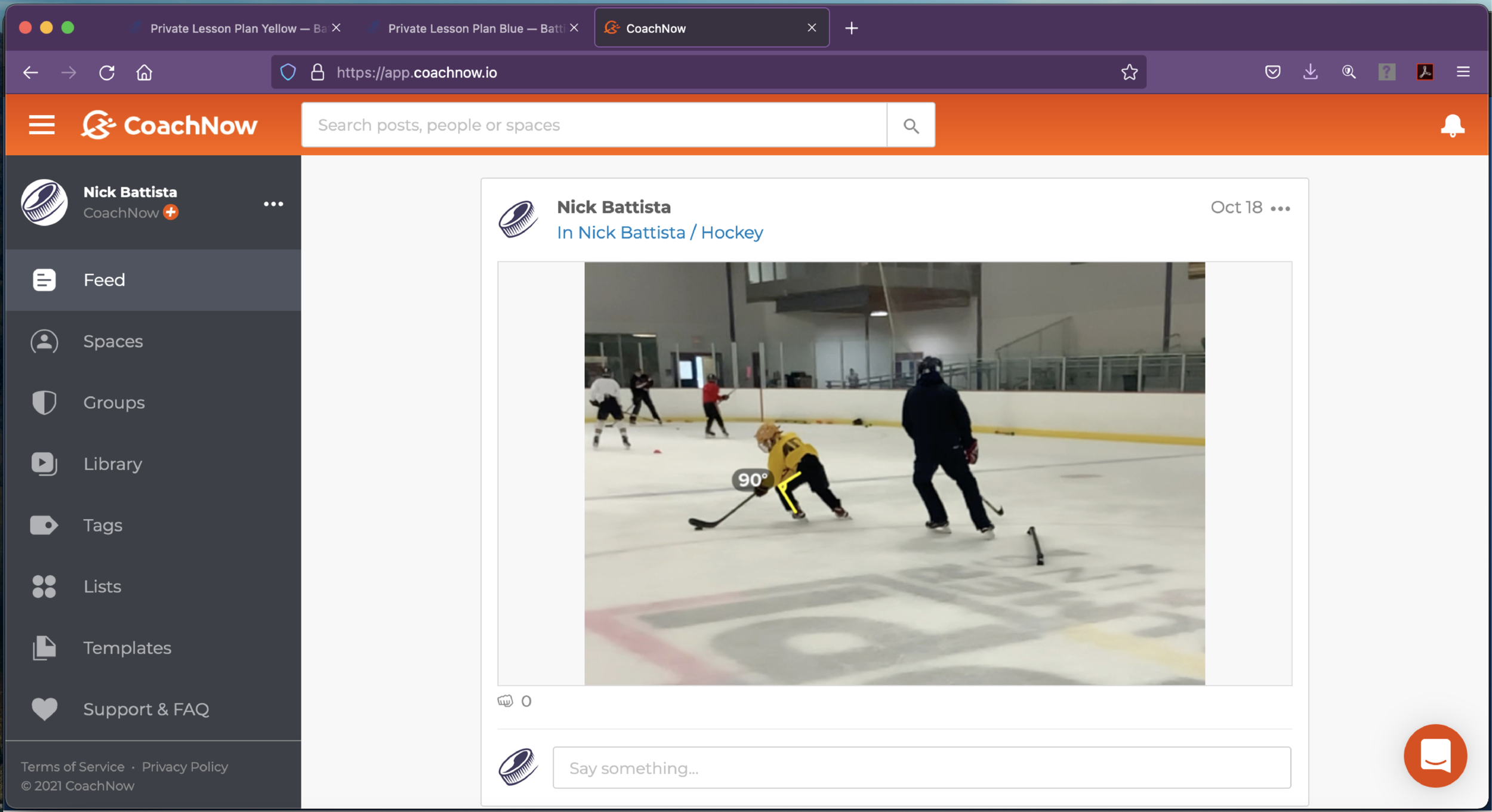This screenshot has width=1492, height=812.
Task: Open Firefox application menu
Action: [1463, 72]
